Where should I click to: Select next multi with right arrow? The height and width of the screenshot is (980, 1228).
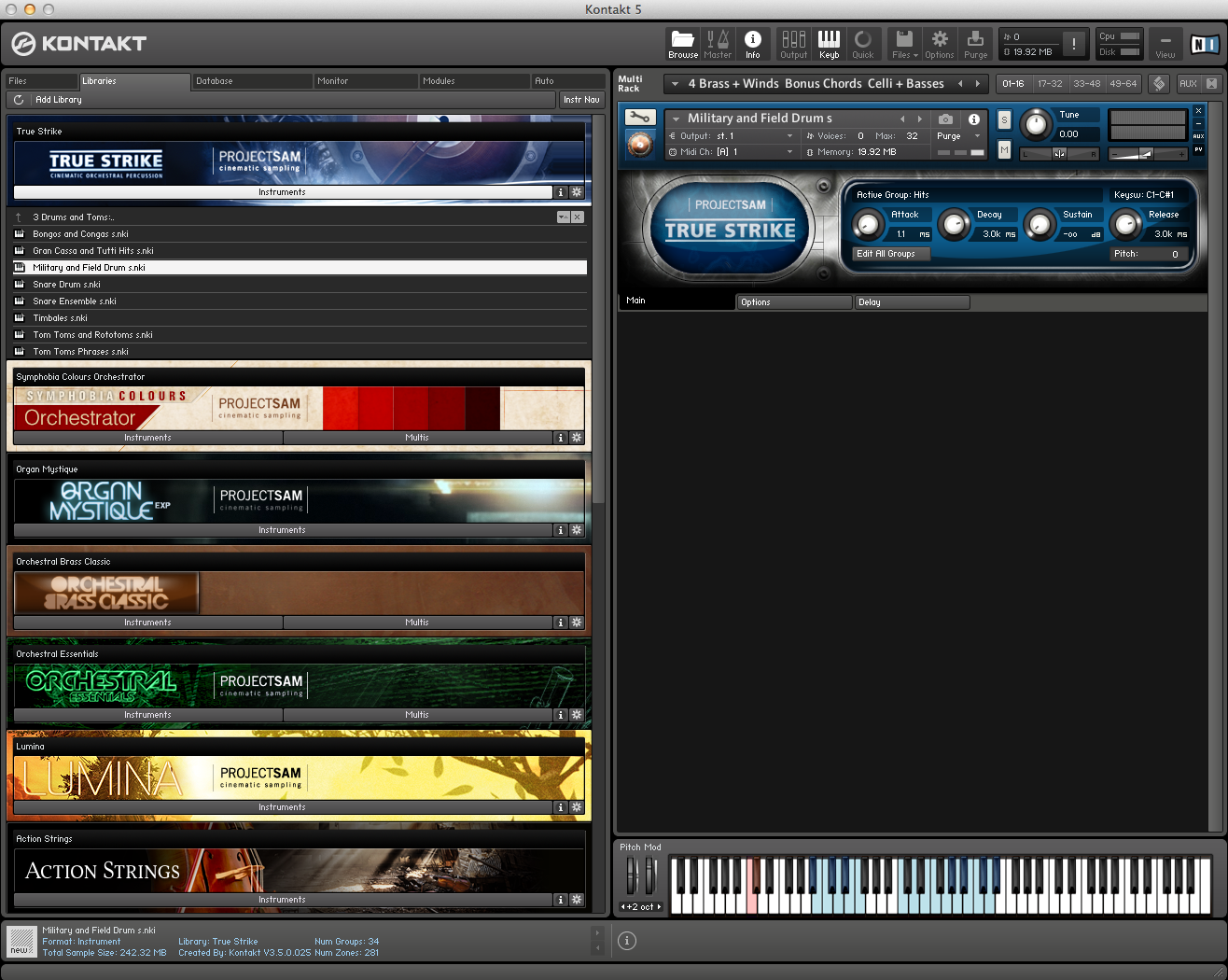(977, 84)
